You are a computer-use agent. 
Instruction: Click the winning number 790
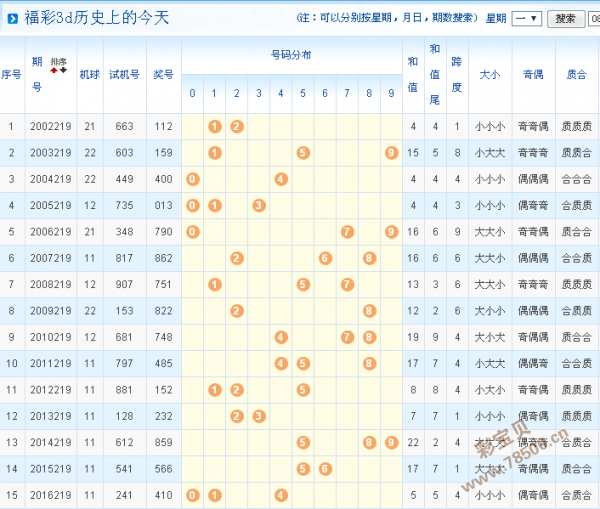click(x=163, y=232)
